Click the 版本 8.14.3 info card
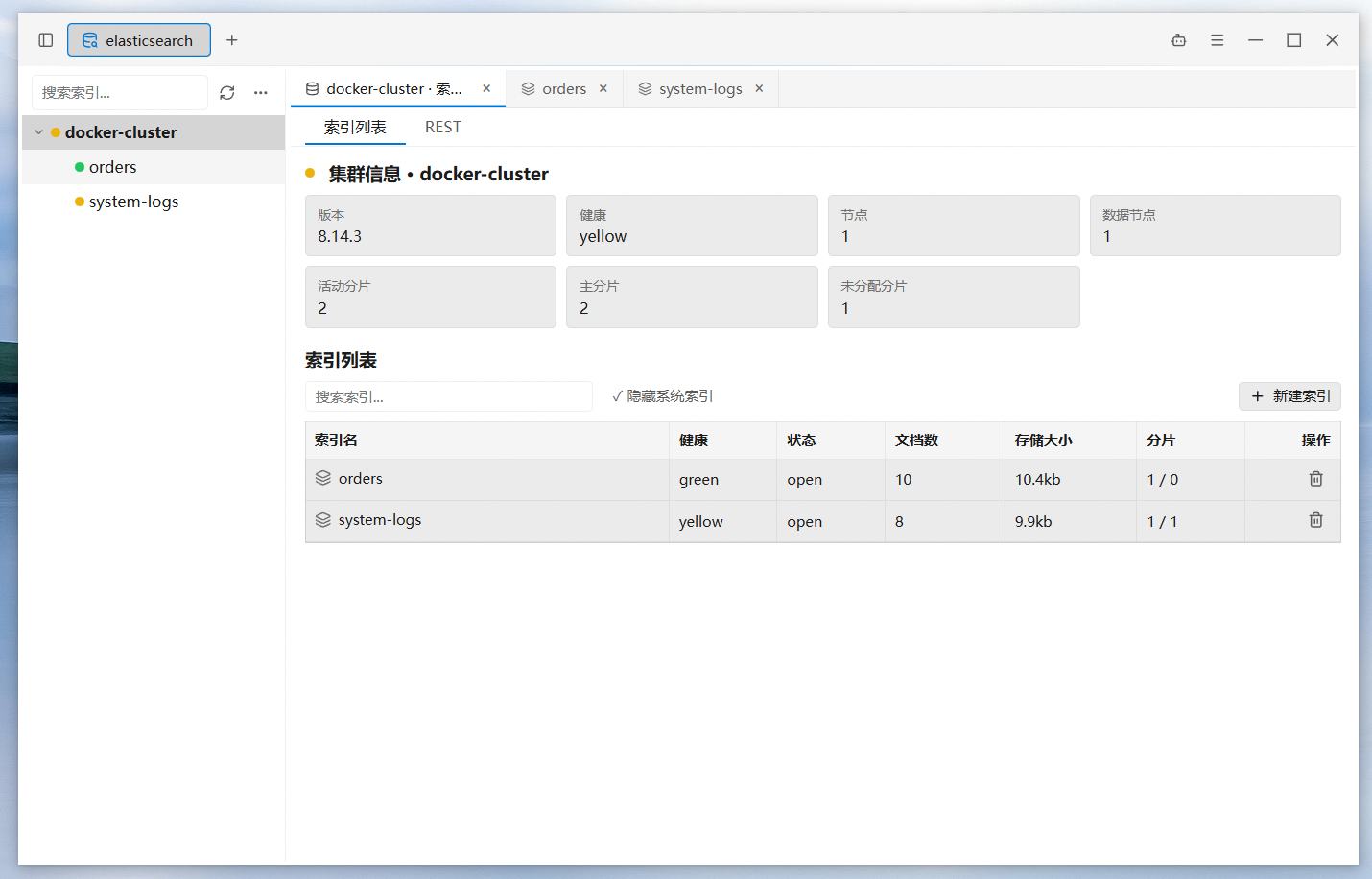This screenshot has width=1372, height=879. pyautogui.click(x=431, y=226)
